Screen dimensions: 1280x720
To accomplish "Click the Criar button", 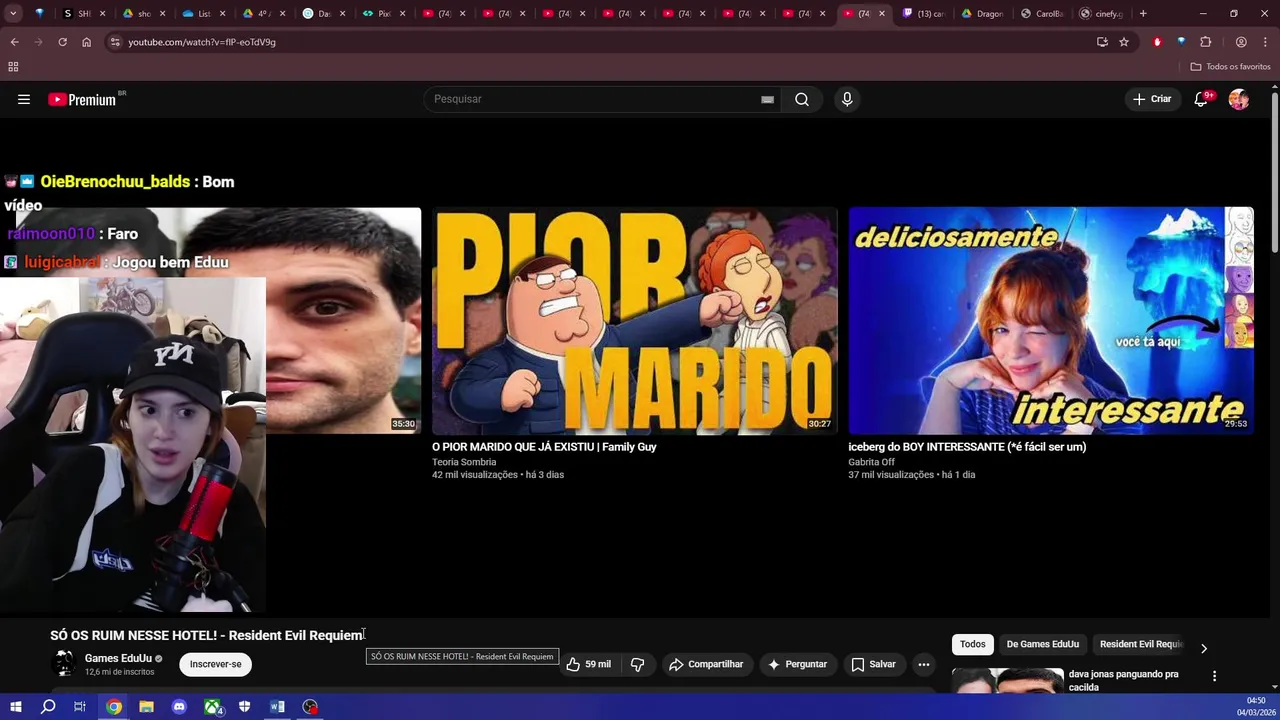I will pos(1151,99).
